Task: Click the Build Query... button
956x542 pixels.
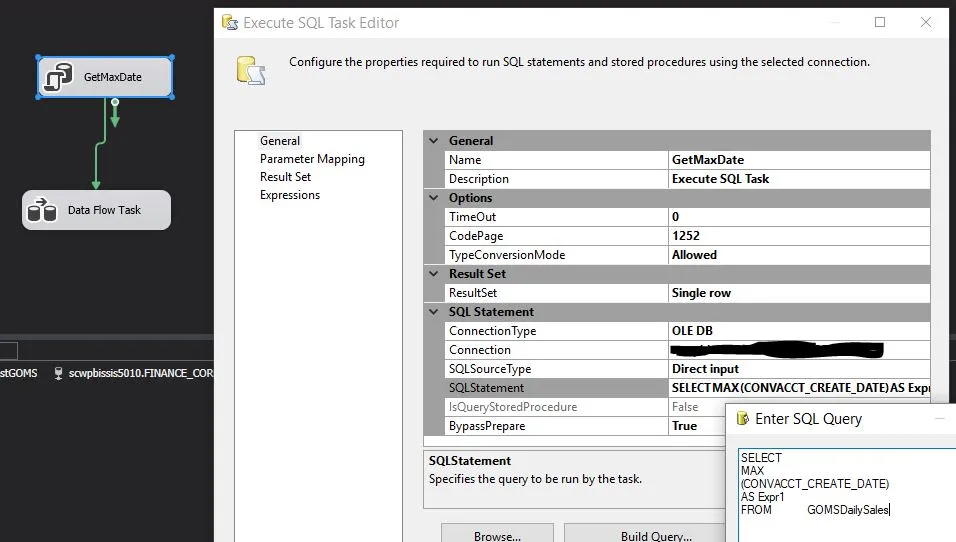Action: pos(645,534)
